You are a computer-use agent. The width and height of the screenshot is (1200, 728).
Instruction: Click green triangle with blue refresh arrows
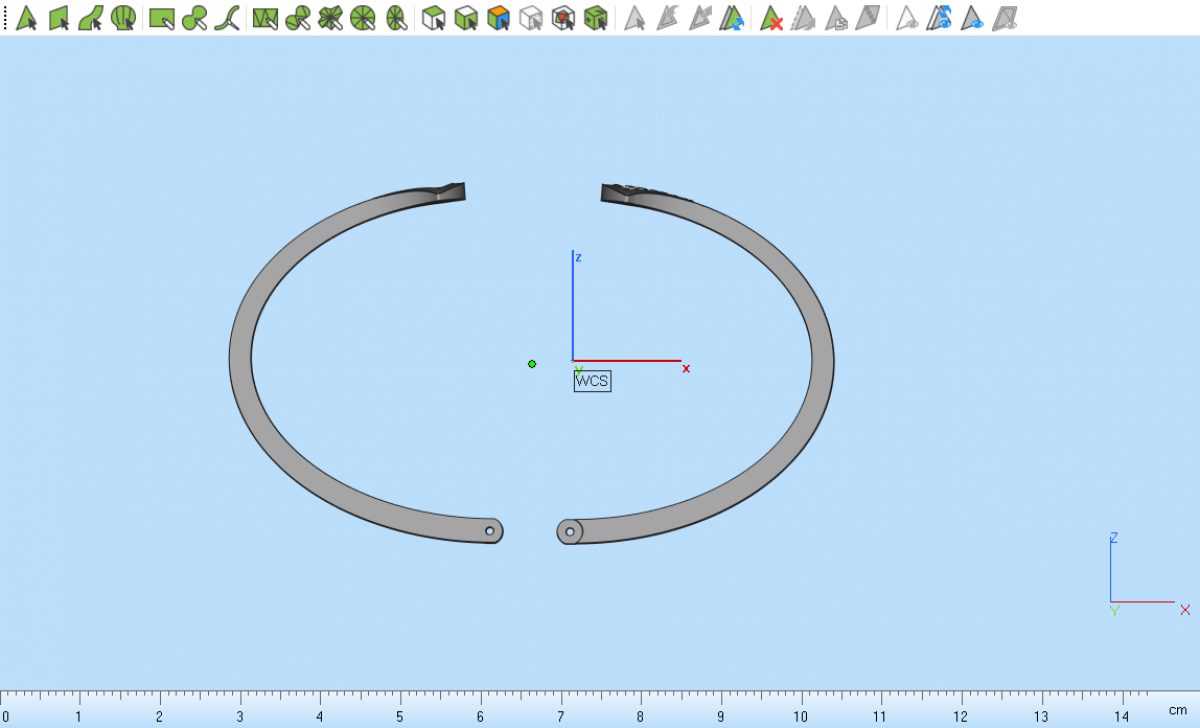coord(733,18)
